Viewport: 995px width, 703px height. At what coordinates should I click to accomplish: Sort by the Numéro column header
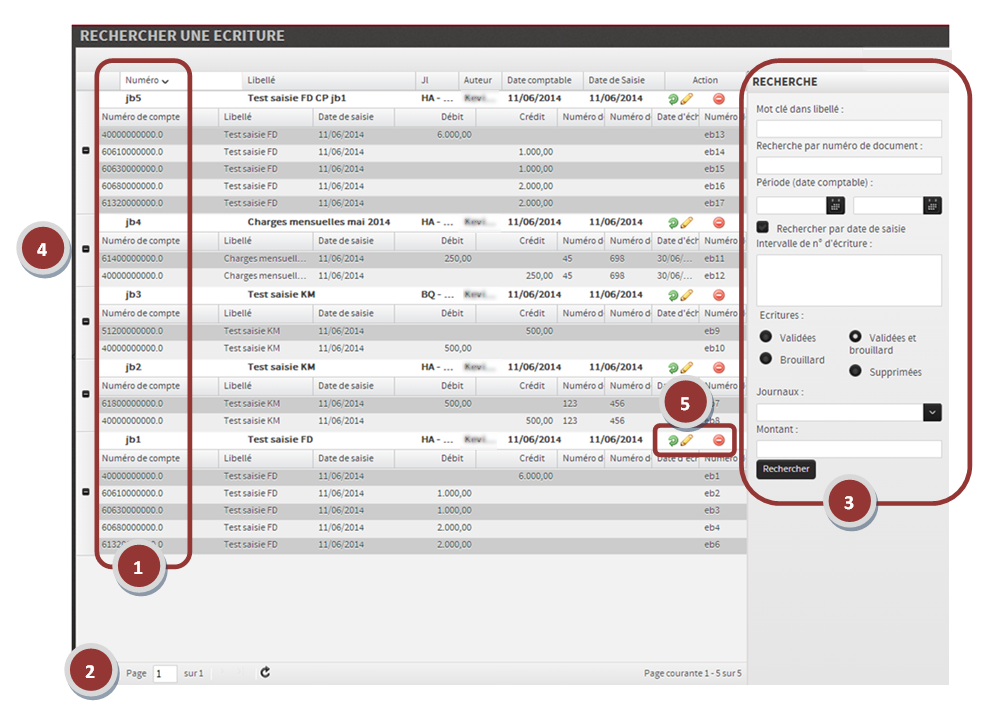[x=146, y=80]
